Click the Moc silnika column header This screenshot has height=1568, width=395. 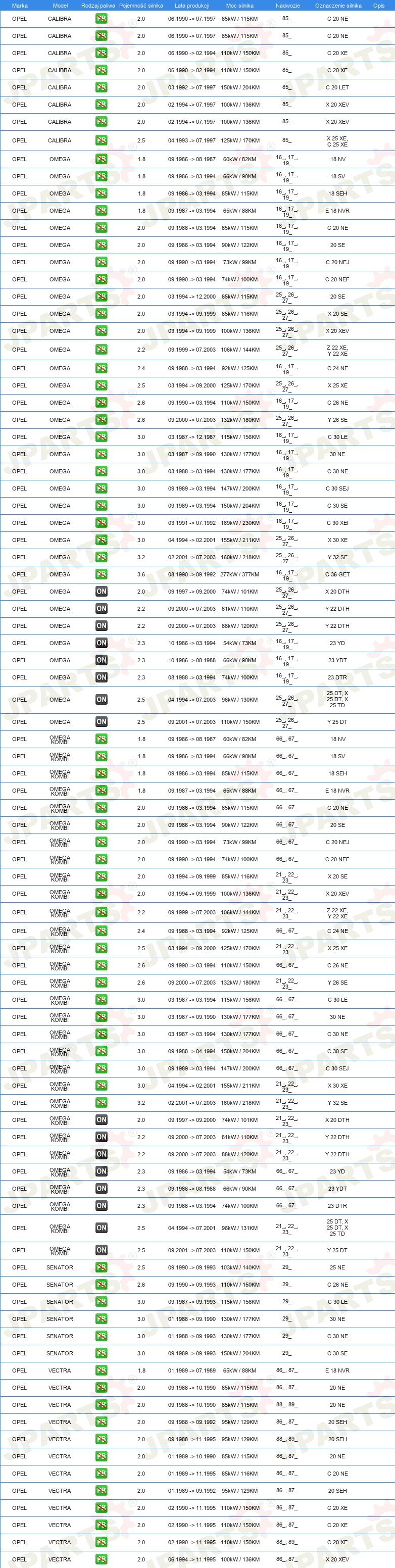pos(240,6)
